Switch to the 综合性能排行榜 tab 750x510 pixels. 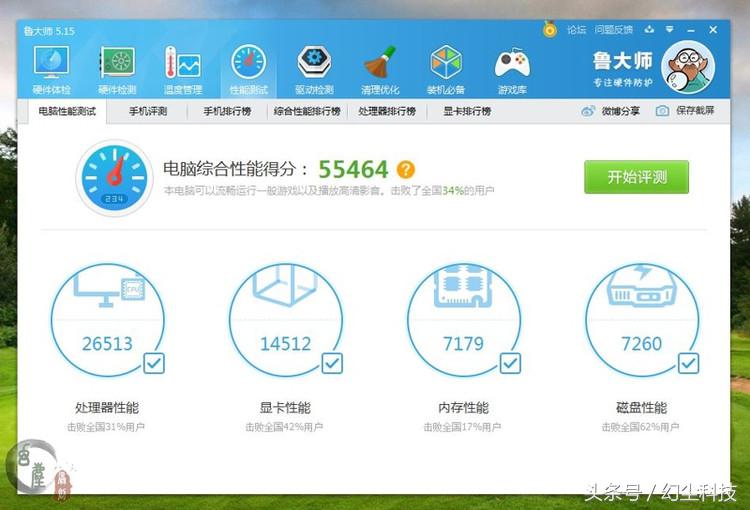(307, 111)
